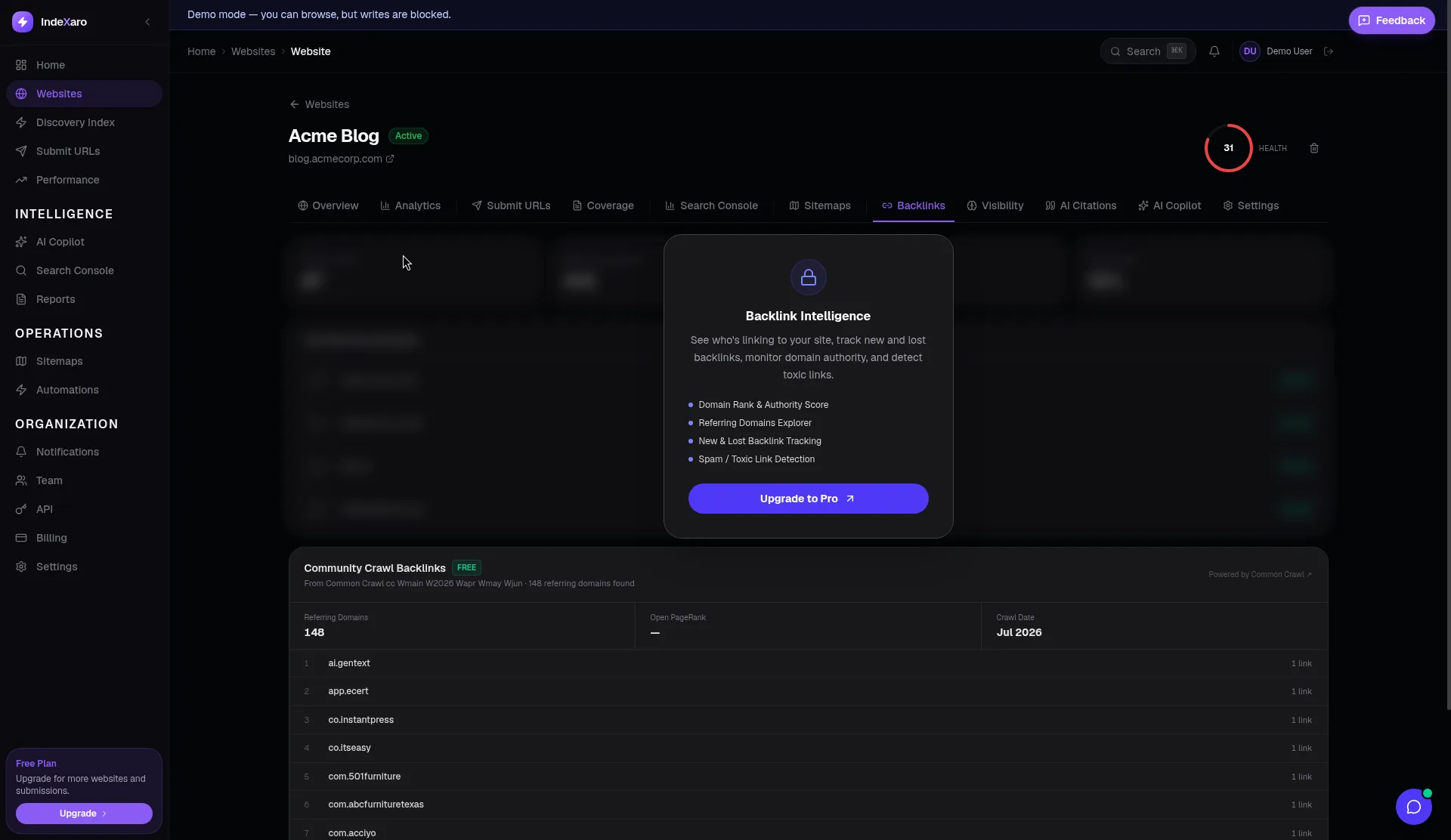Click the logout icon beside Demo User

coord(1329,51)
